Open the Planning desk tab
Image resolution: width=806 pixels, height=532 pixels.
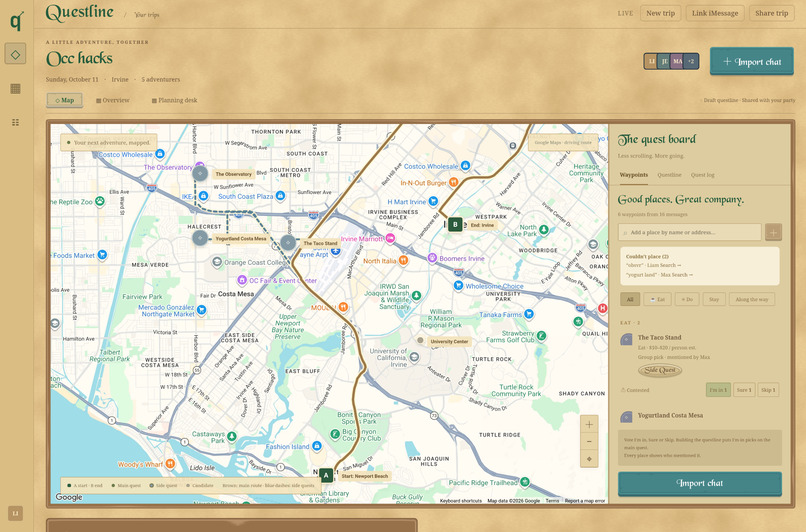[174, 100]
